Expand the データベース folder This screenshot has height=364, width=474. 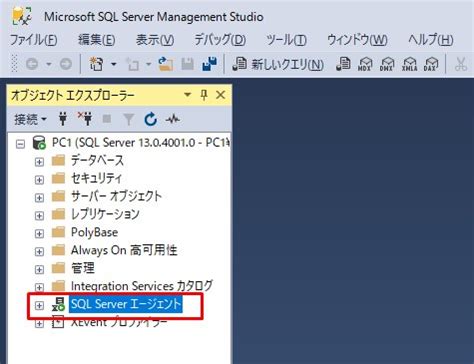(x=39, y=162)
